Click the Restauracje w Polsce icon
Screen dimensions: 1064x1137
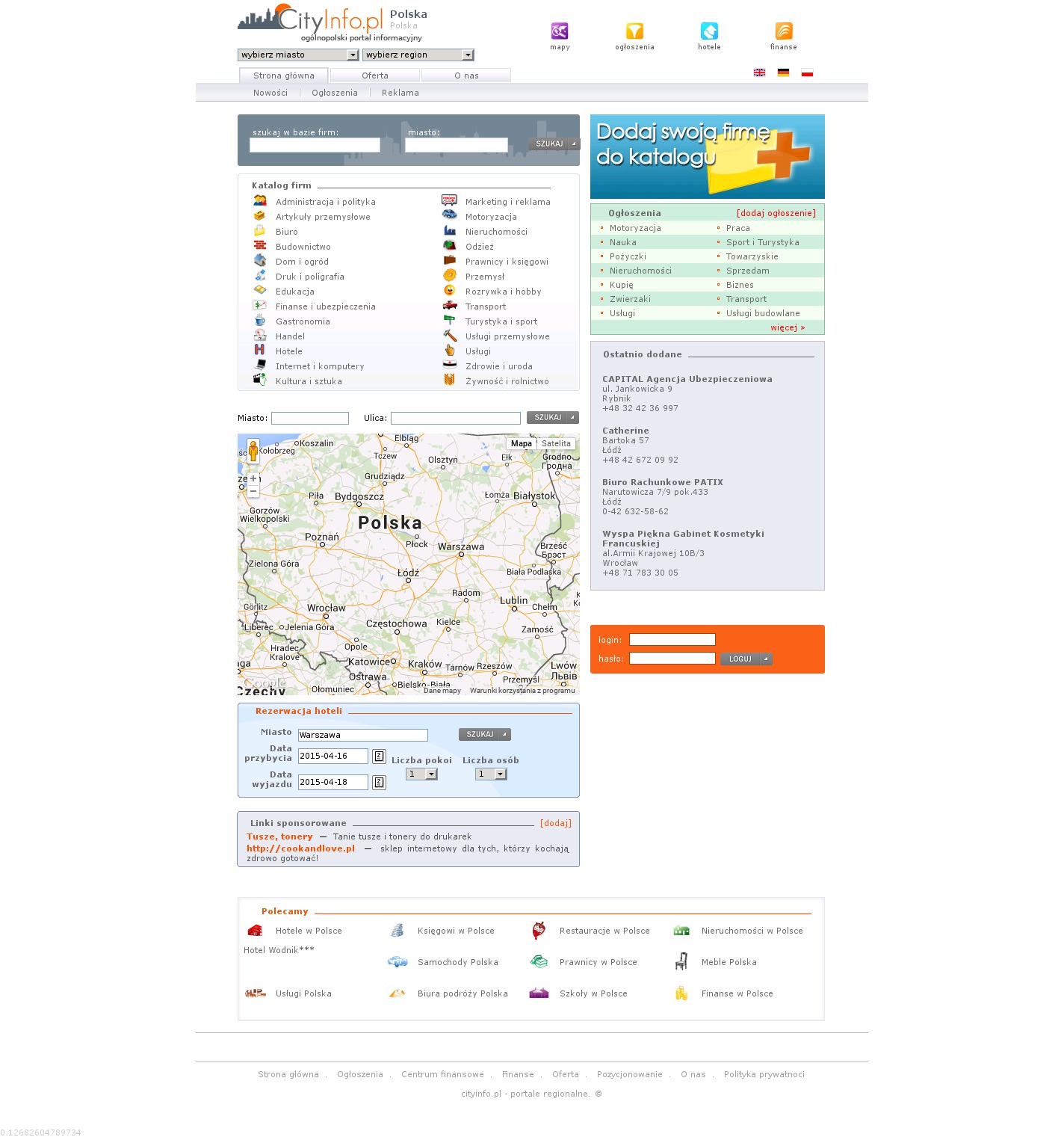point(539,931)
